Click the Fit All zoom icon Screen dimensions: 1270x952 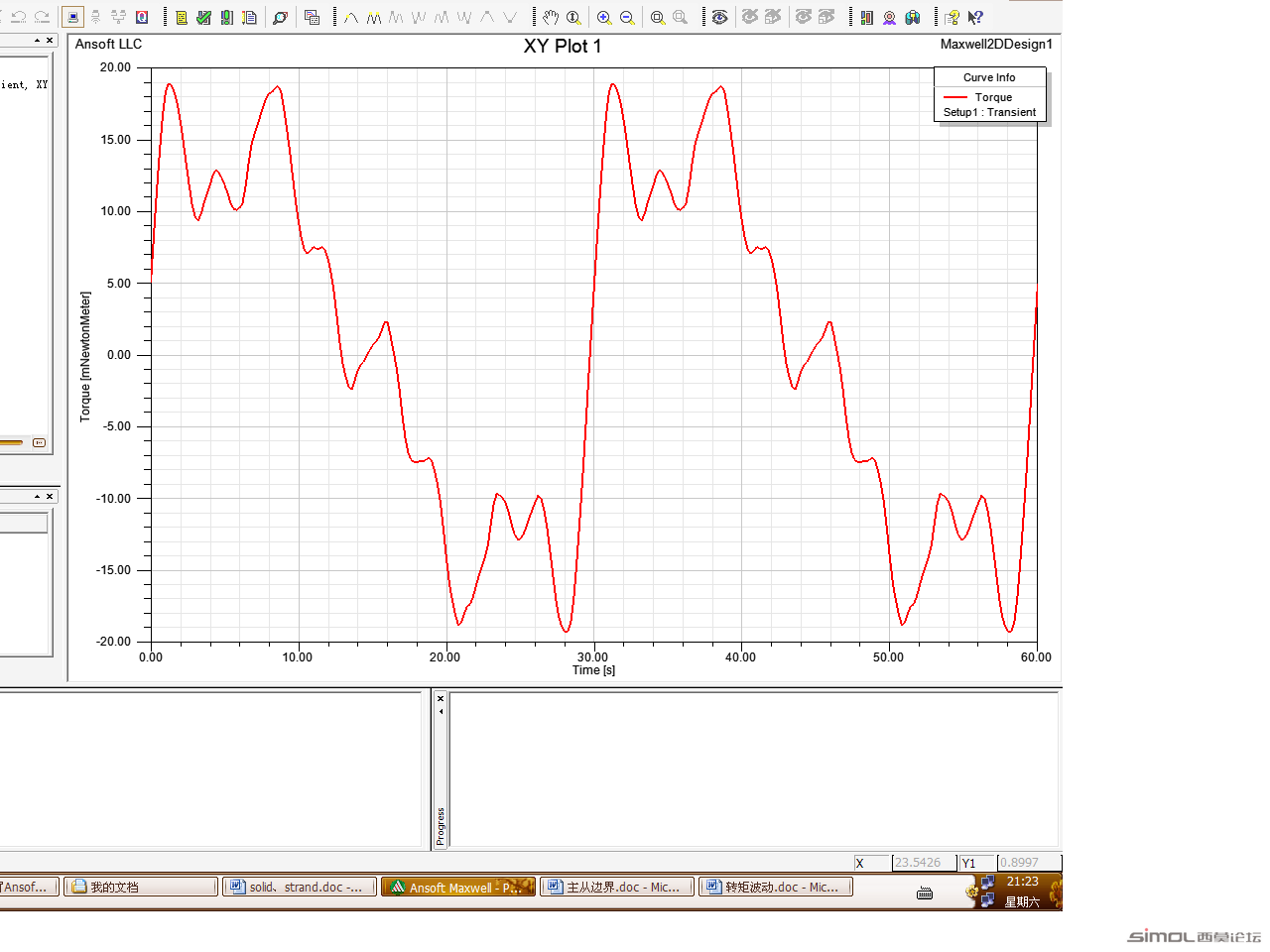658,17
